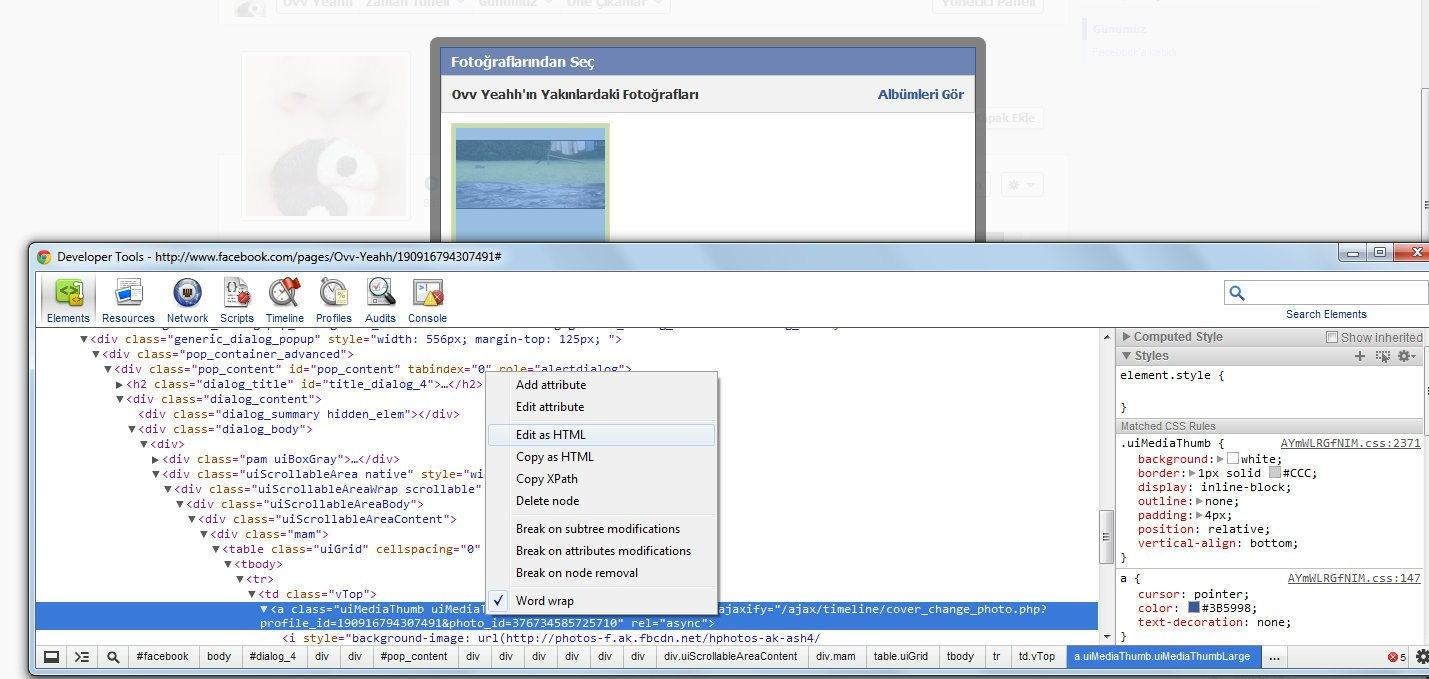This screenshot has height=679, width=1429.
Task: Select td.vTop breadcrumb
Action: pyautogui.click(x=1037, y=657)
